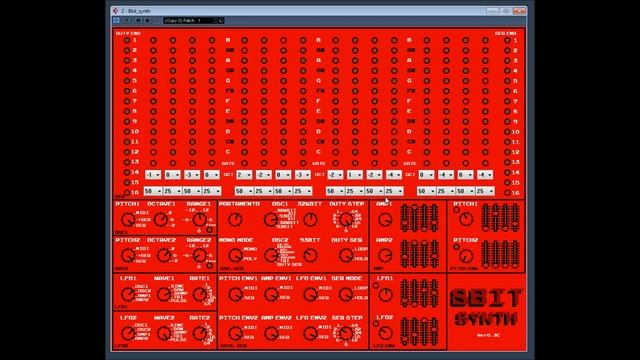Image resolution: width=640 pixels, height=360 pixels.
Task: Open first 50 dropdown in second sequencer block
Action: pos(244,191)
